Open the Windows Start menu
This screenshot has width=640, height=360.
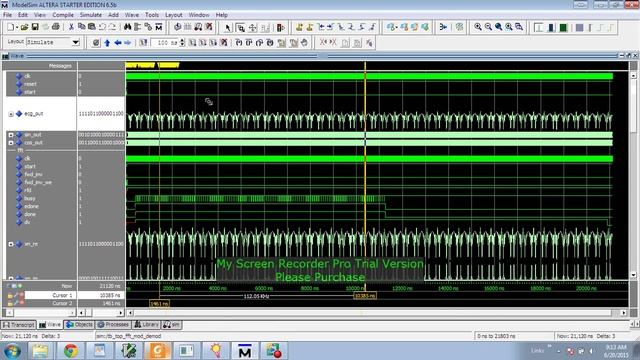point(12,351)
